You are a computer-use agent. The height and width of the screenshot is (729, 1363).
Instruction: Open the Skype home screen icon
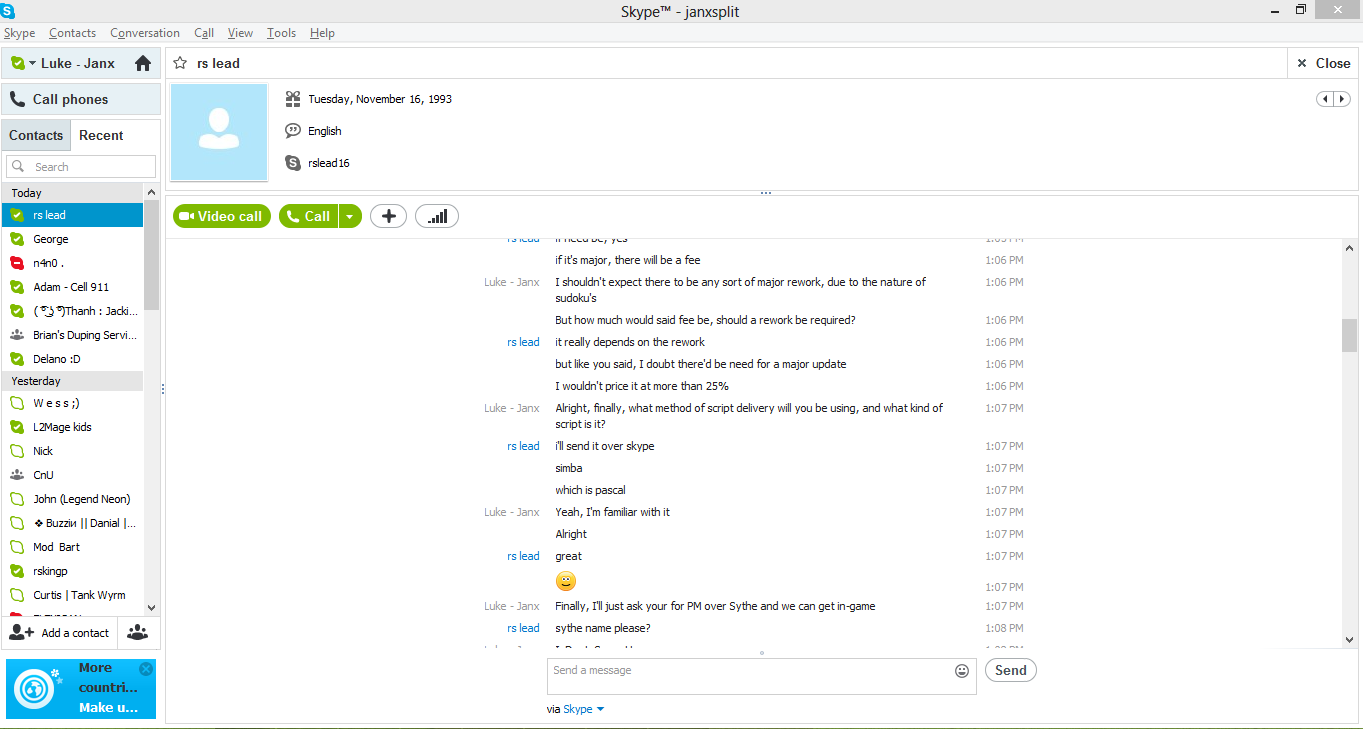[143, 63]
